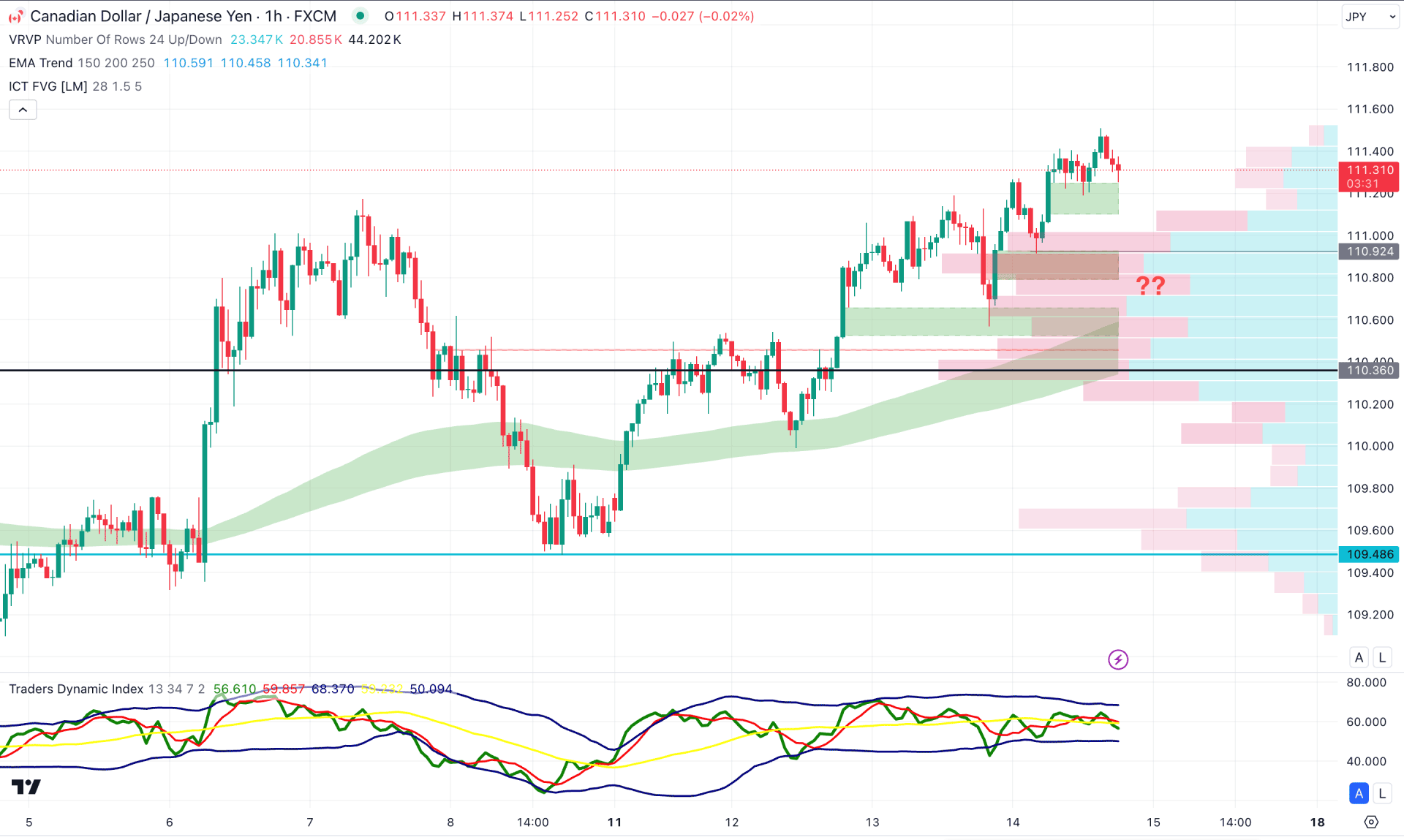Screen dimensions: 1404x840
Task: Click the change value −0.027 (−0.02%)
Action: point(702,16)
